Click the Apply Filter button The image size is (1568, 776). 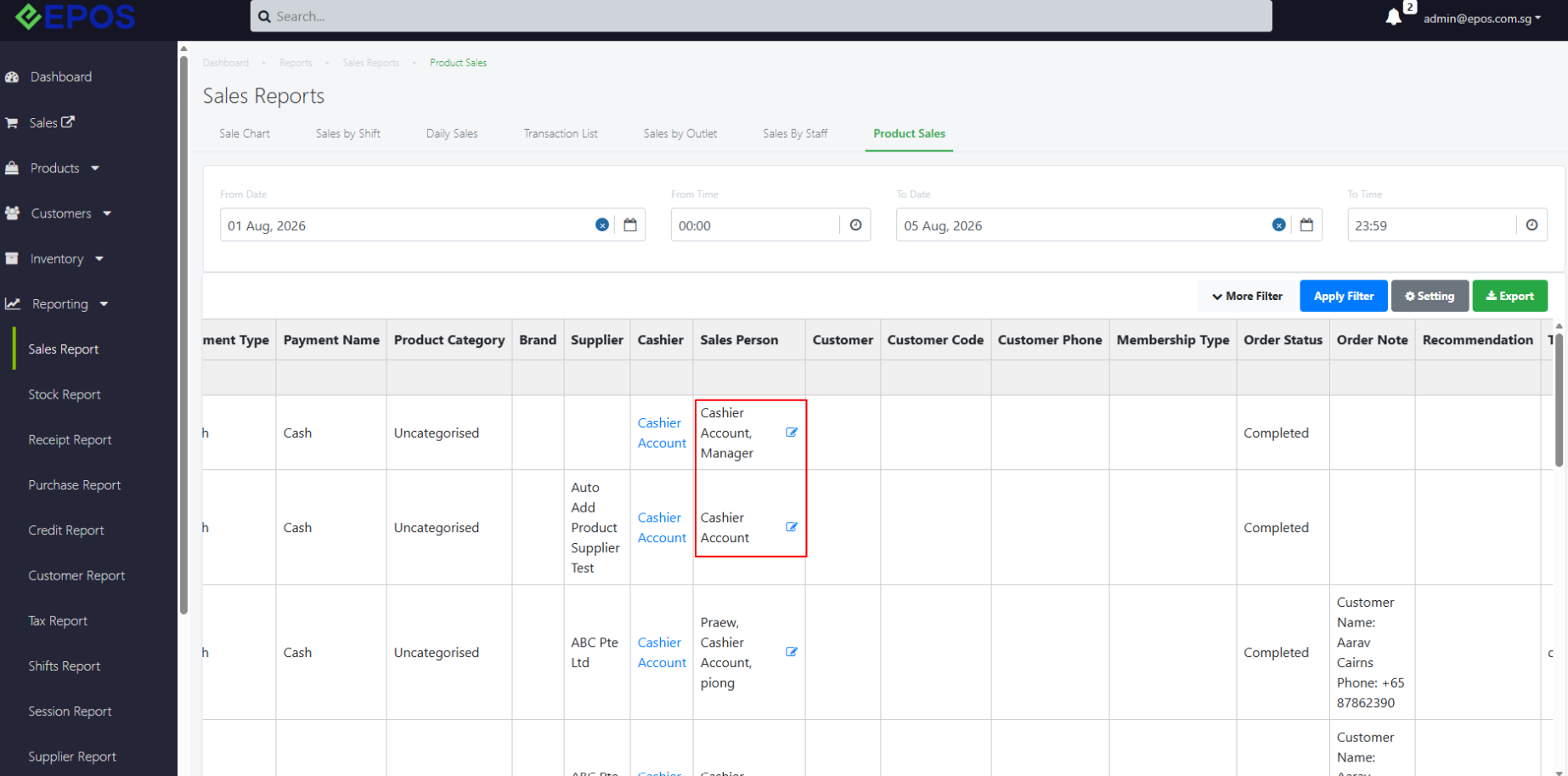click(x=1343, y=296)
